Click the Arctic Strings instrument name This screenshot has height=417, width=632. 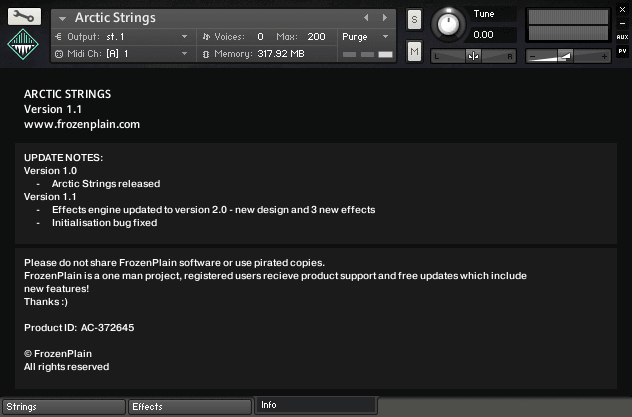click(115, 18)
